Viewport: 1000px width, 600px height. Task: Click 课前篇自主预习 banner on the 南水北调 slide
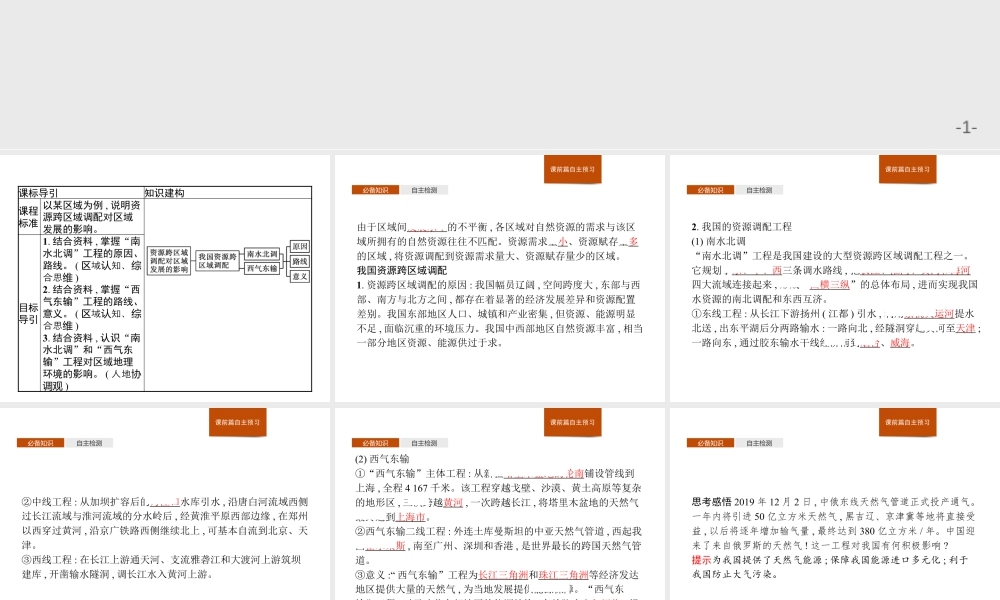(x=907, y=169)
